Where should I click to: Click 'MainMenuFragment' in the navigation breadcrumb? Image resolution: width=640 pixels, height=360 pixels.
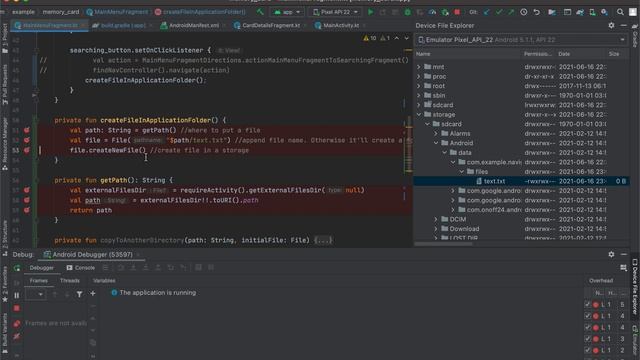point(117,12)
